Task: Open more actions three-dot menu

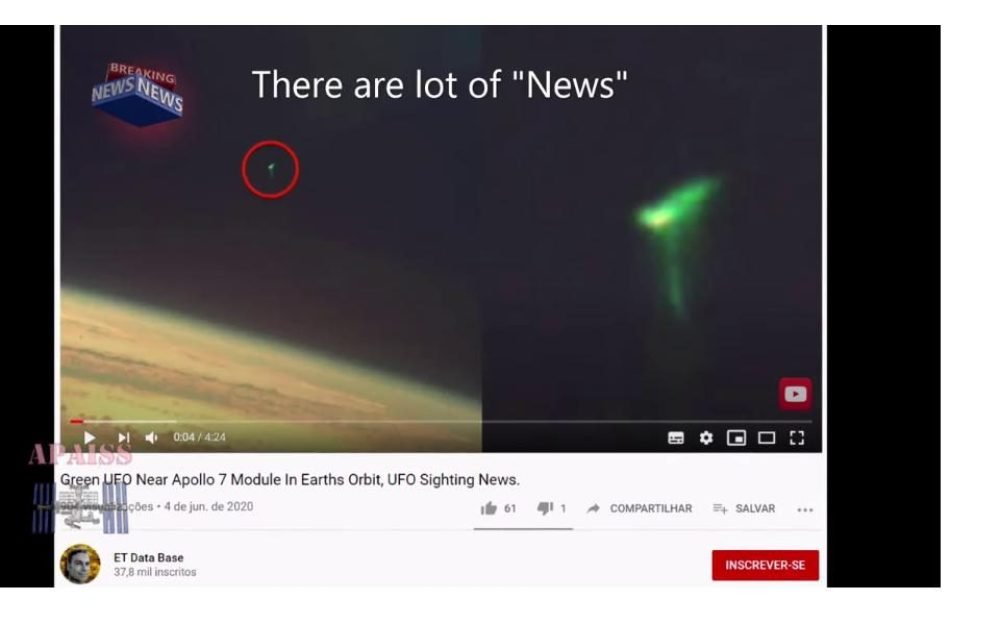Action: click(x=805, y=510)
